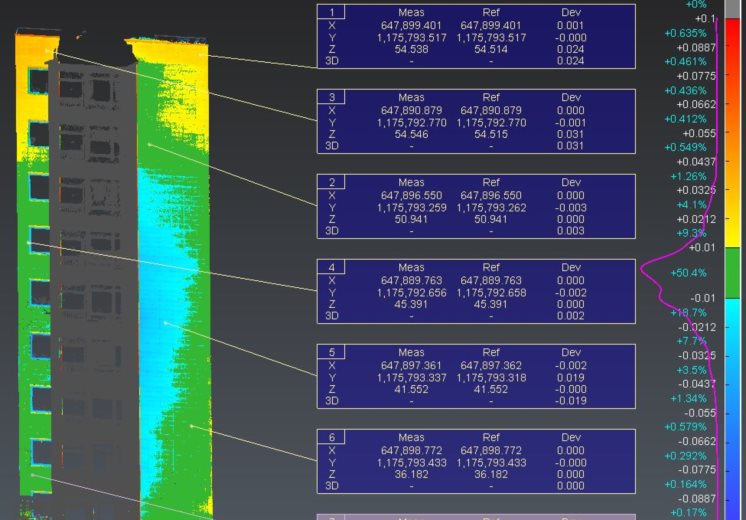746x520 pixels.
Task: Click the Dev header in annotation 1
Action: pyautogui.click(x=570, y=12)
